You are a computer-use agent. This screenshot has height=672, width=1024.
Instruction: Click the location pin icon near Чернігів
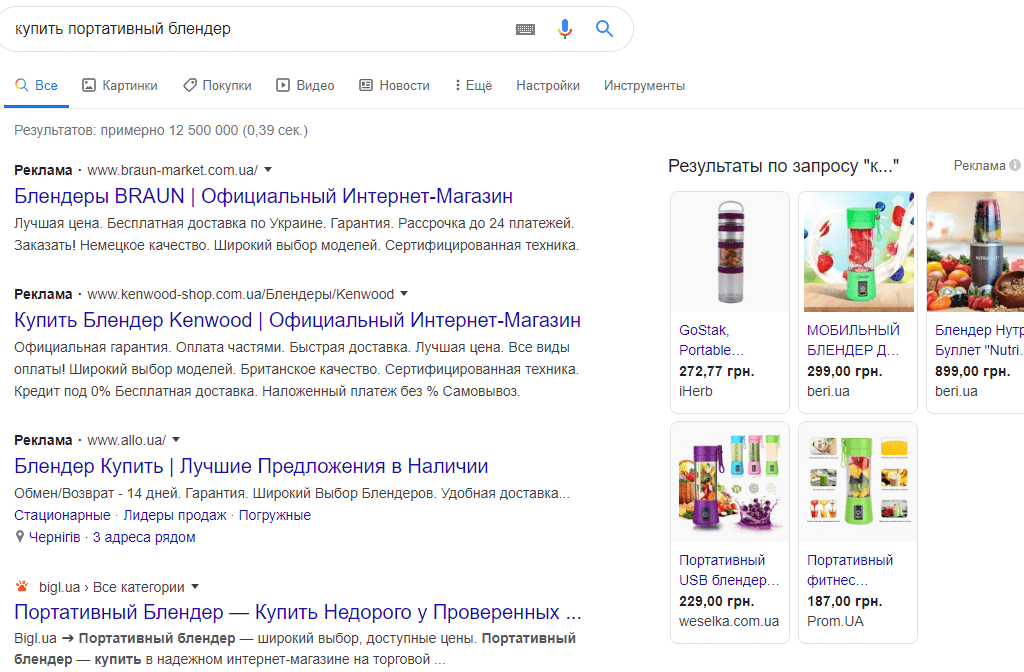tap(19, 537)
